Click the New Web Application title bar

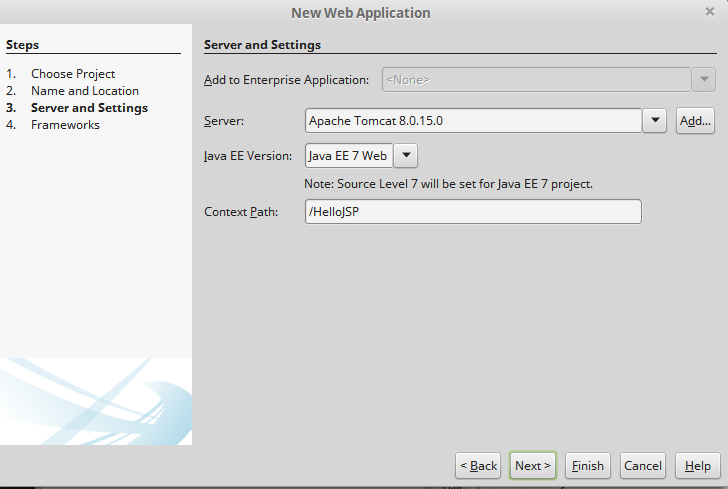360,13
